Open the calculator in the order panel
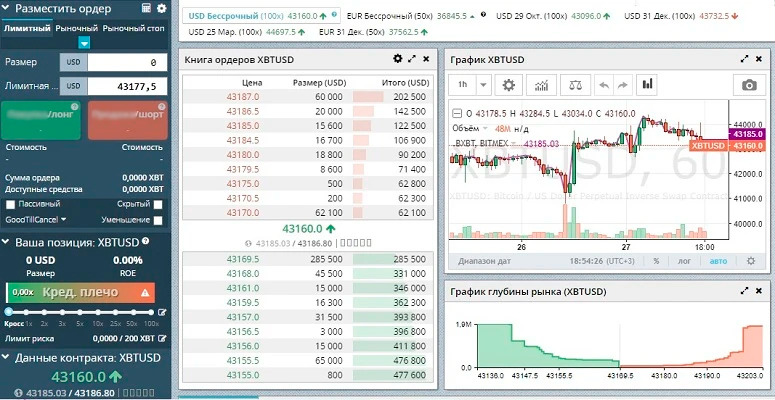This screenshot has height=400, width=775. 147,8
